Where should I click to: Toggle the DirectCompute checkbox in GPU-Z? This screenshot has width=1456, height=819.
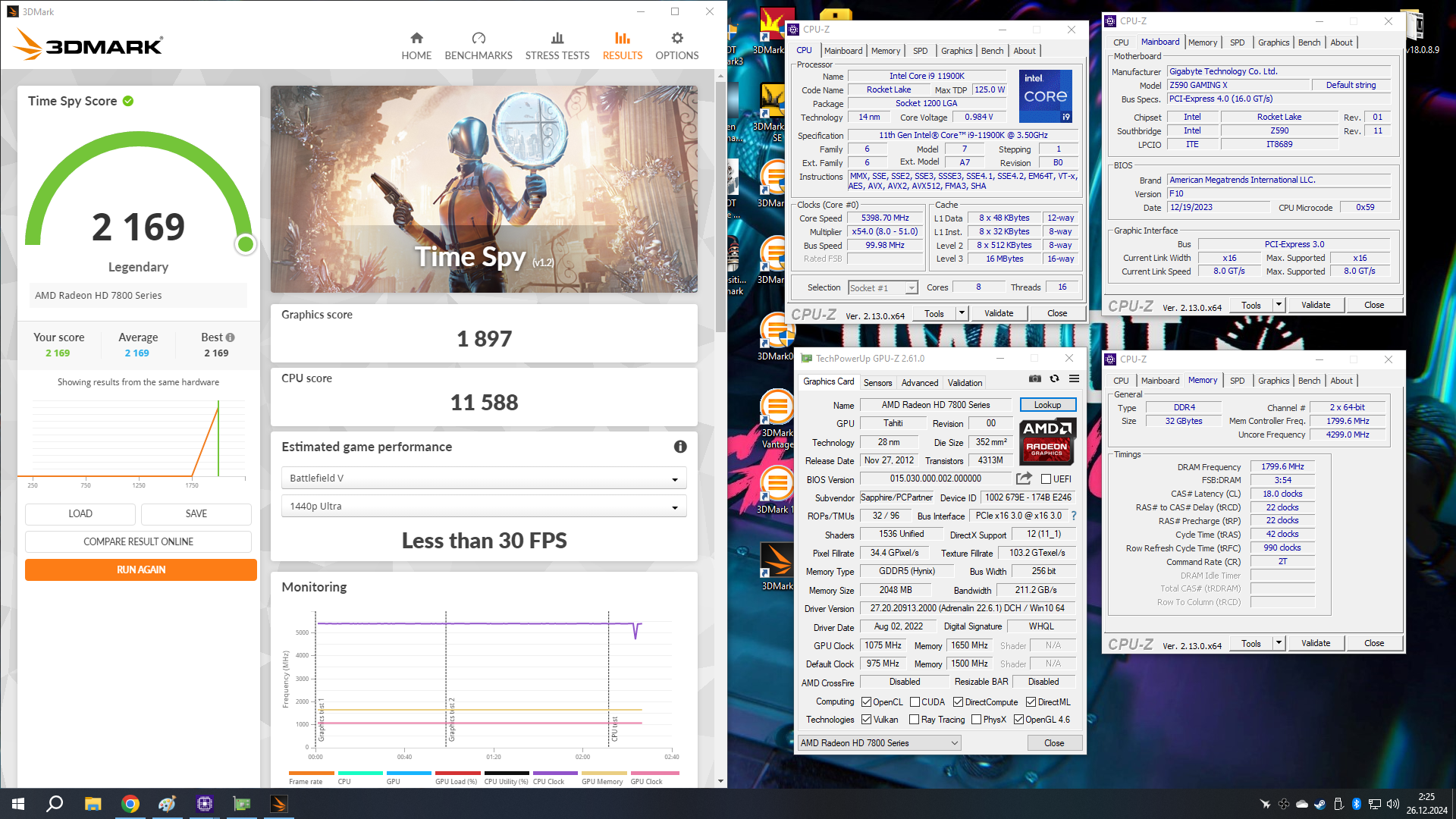click(958, 702)
